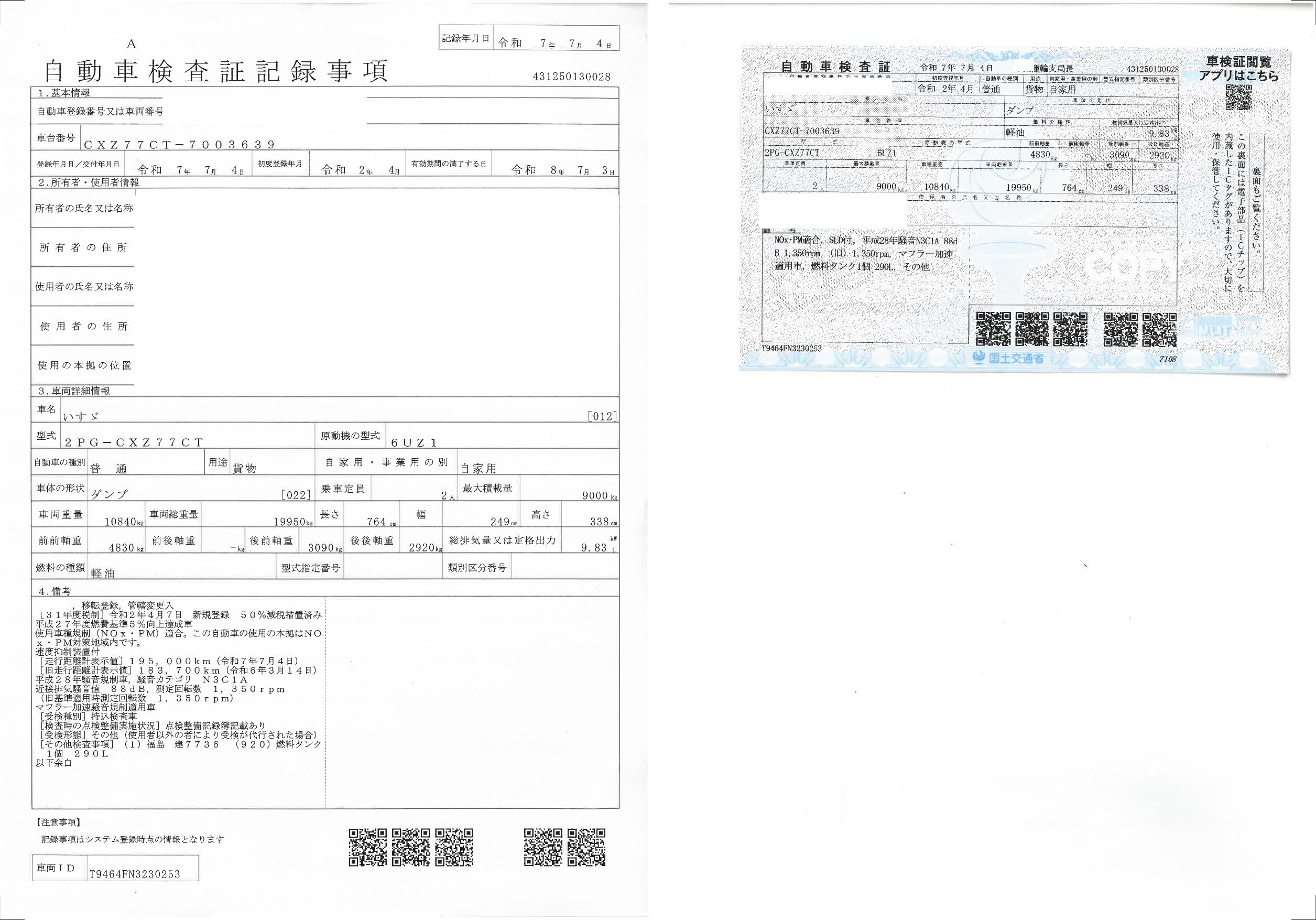Select the 有効期間の満了する日 label
The image size is (1316, 920).
click(448, 164)
